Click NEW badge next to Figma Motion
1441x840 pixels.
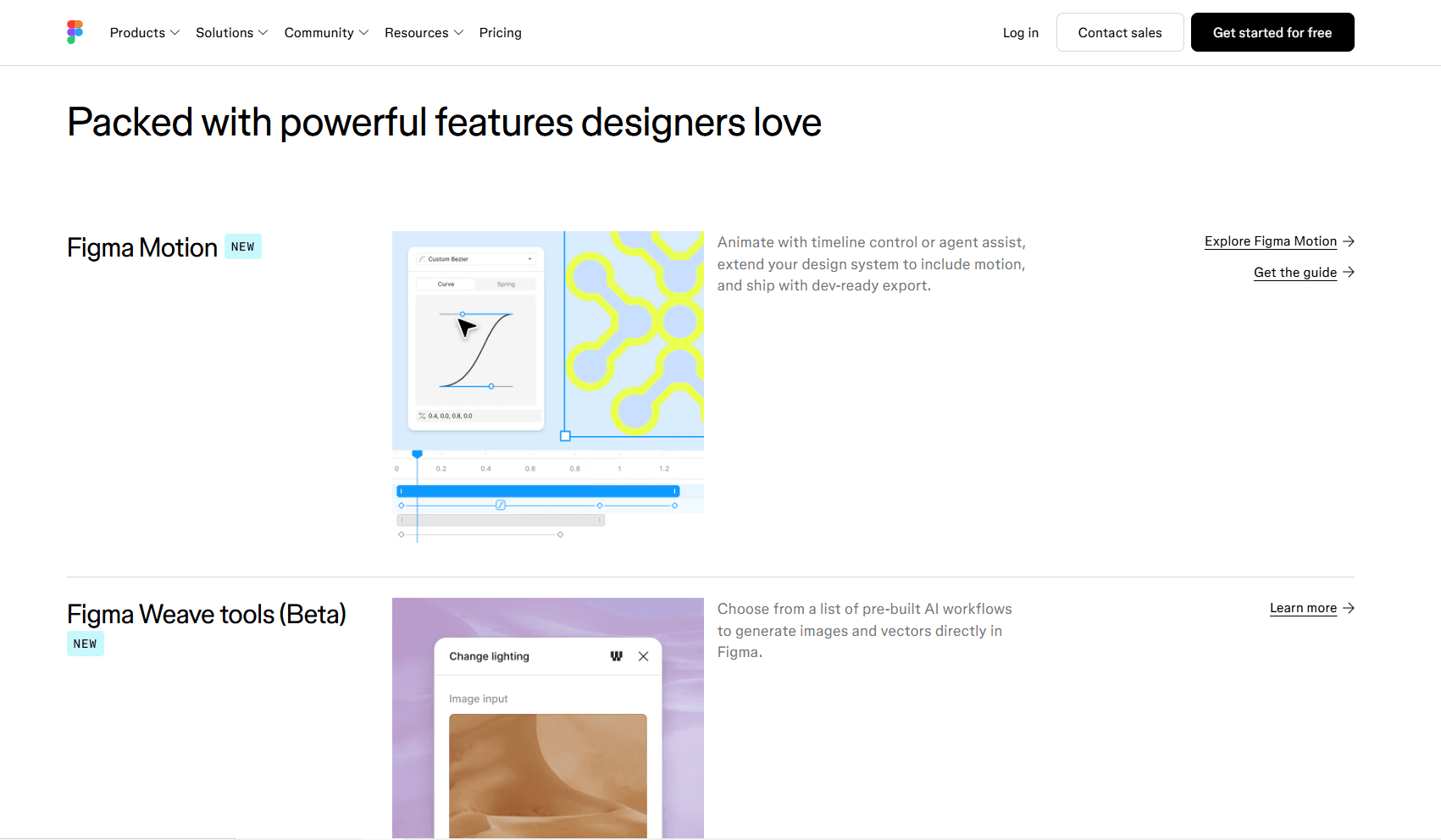[243, 246]
